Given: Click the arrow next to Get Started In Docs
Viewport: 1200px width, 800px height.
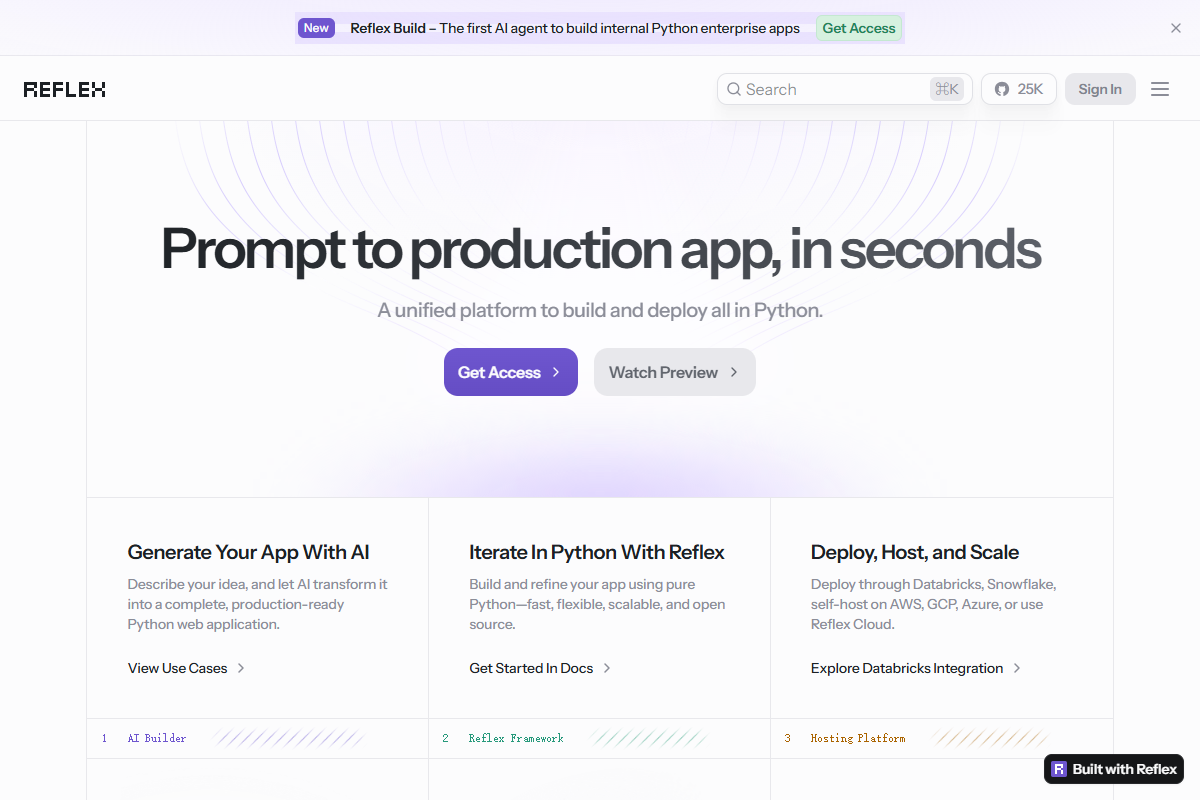Looking at the screenshot, I should (x=607, y=668).
